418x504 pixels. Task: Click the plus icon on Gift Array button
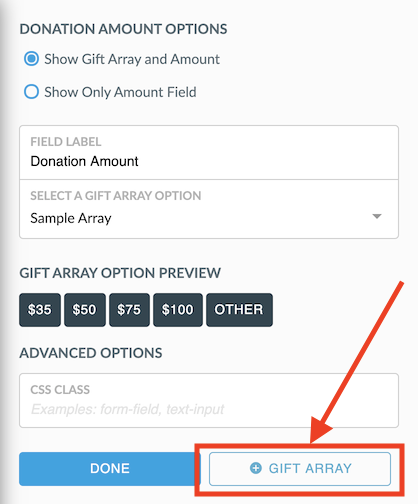coord(256,468)
